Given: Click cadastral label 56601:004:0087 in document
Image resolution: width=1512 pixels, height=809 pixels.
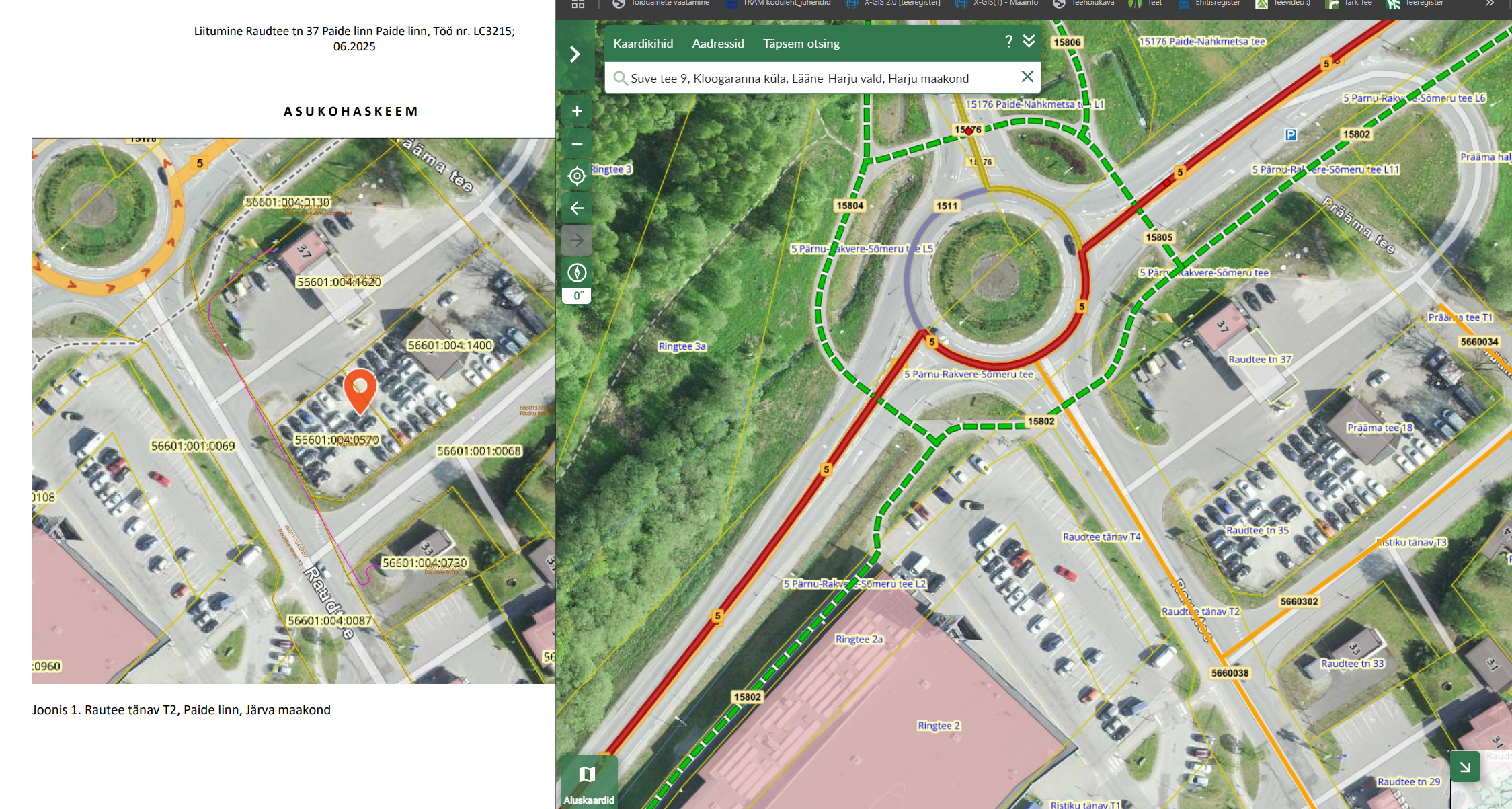Looking at the screenshot, I should pyautogui.click(x=329, y=621).
